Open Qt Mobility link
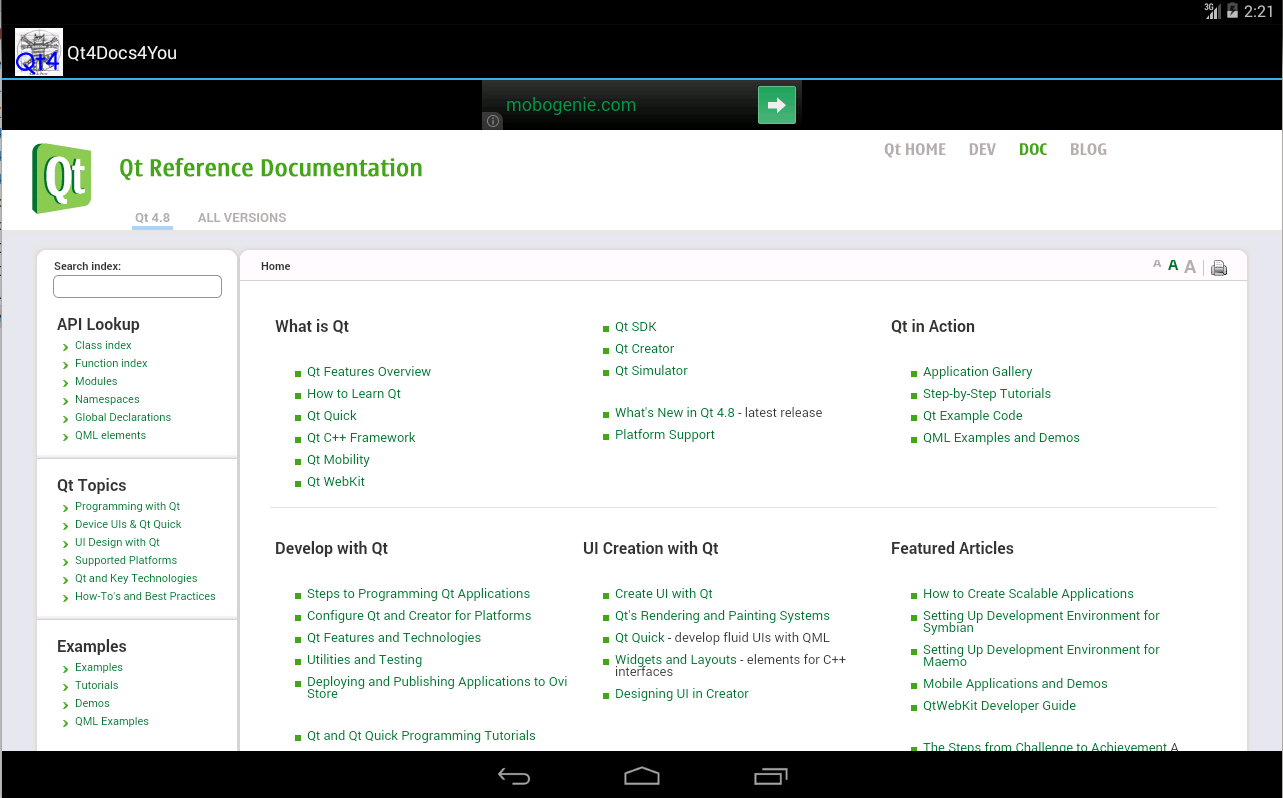Image resolution: width=1283 pixels, height=798 pixels. [x=338, y=459]
